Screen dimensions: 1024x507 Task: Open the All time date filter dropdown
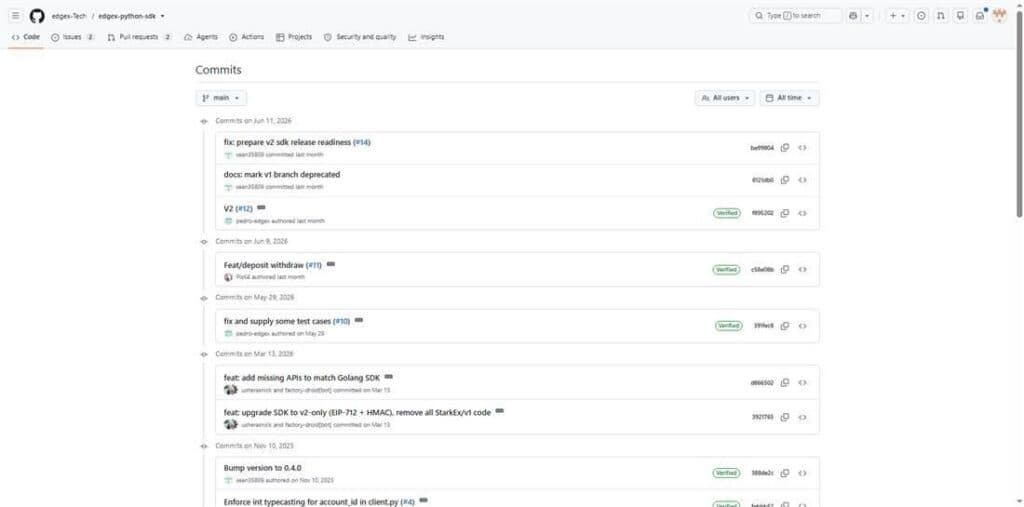coord(790,98)
